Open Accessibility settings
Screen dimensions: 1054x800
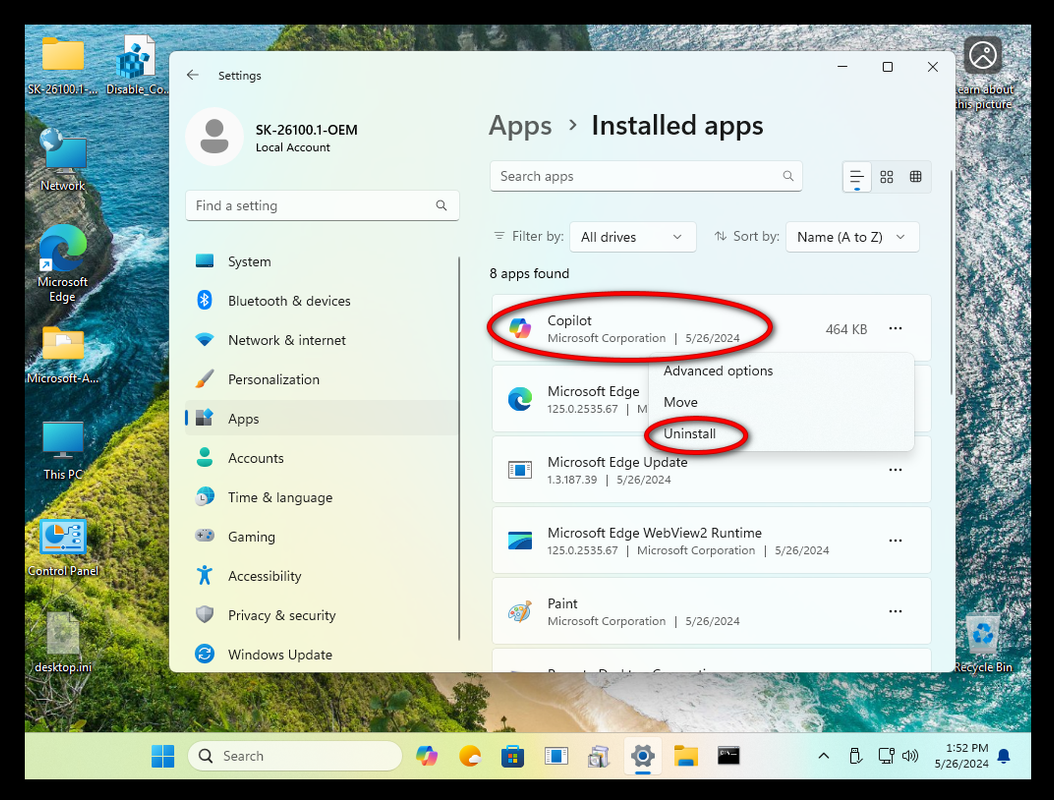[321, 576]
